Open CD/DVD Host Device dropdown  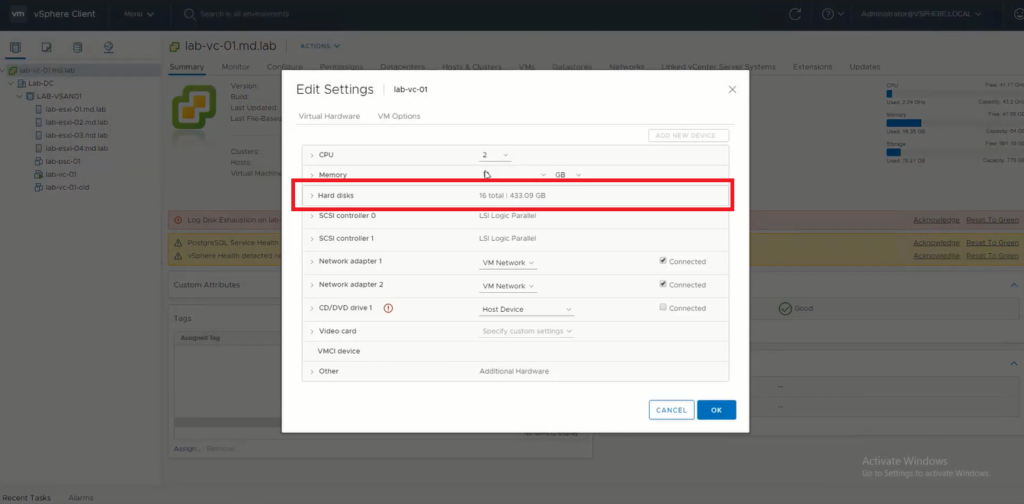pos(526,309)
